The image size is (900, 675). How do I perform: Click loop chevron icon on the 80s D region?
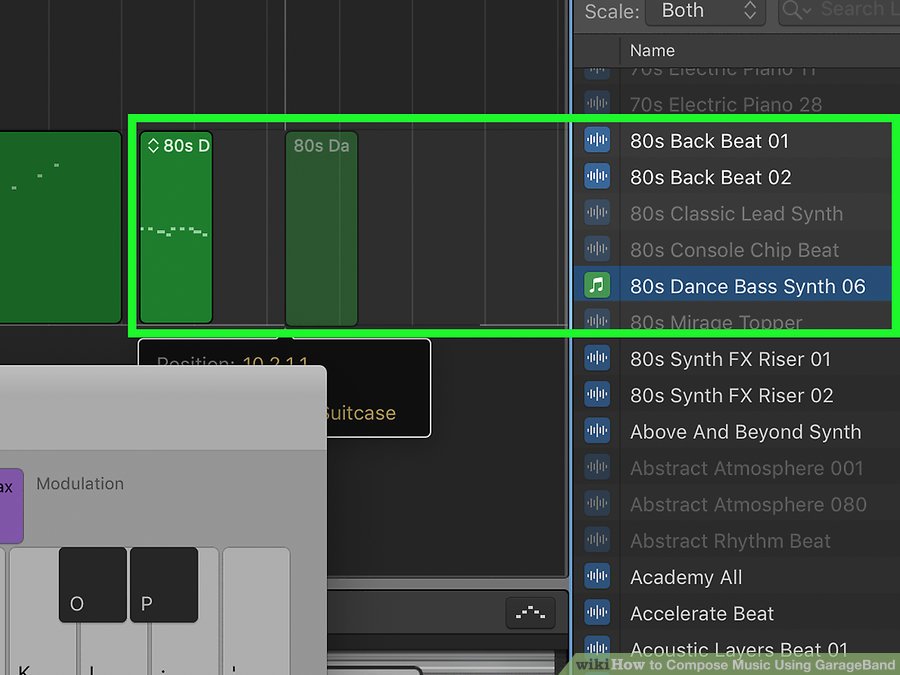153,145
